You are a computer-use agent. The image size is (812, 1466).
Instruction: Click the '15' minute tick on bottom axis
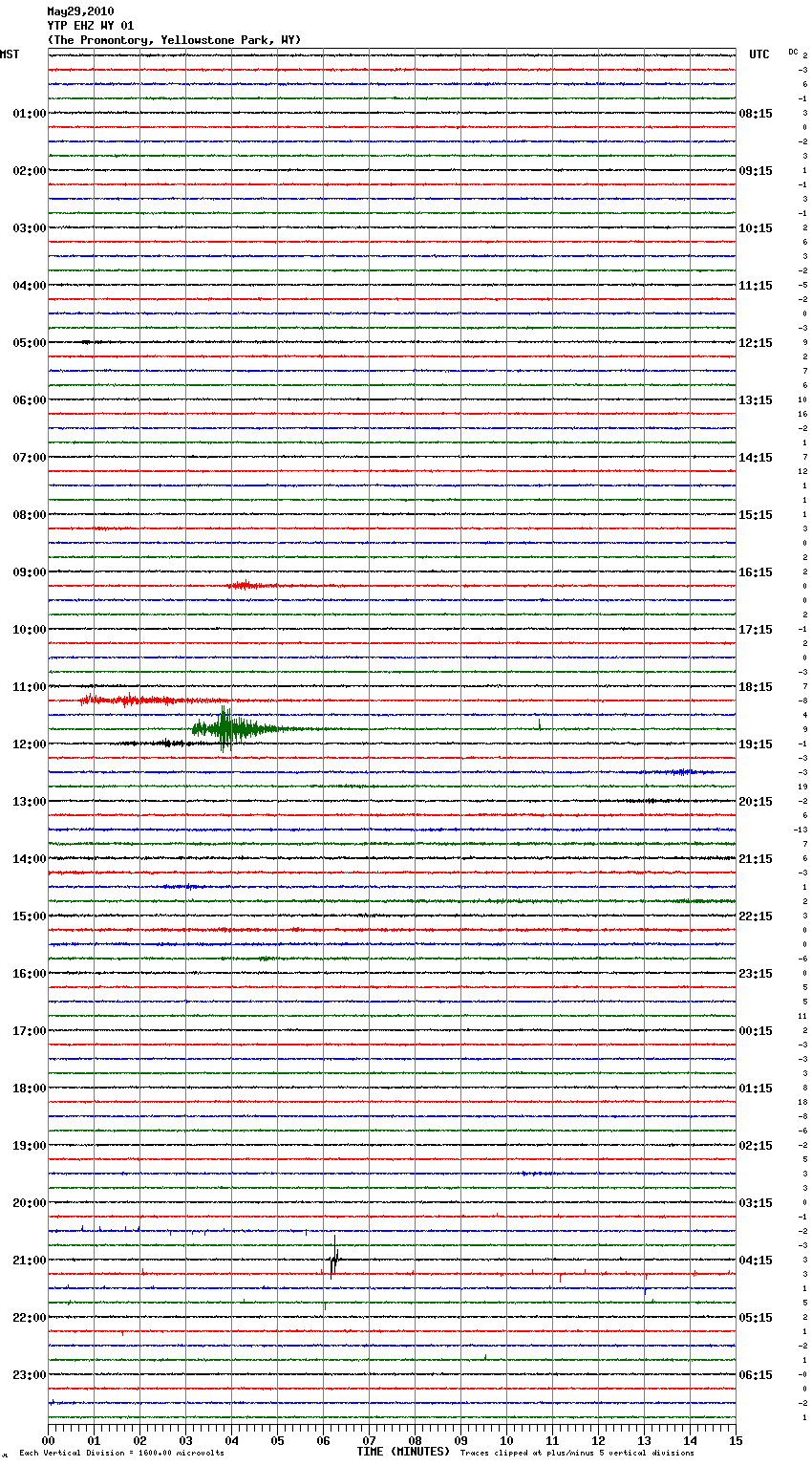click(736, 1440)
